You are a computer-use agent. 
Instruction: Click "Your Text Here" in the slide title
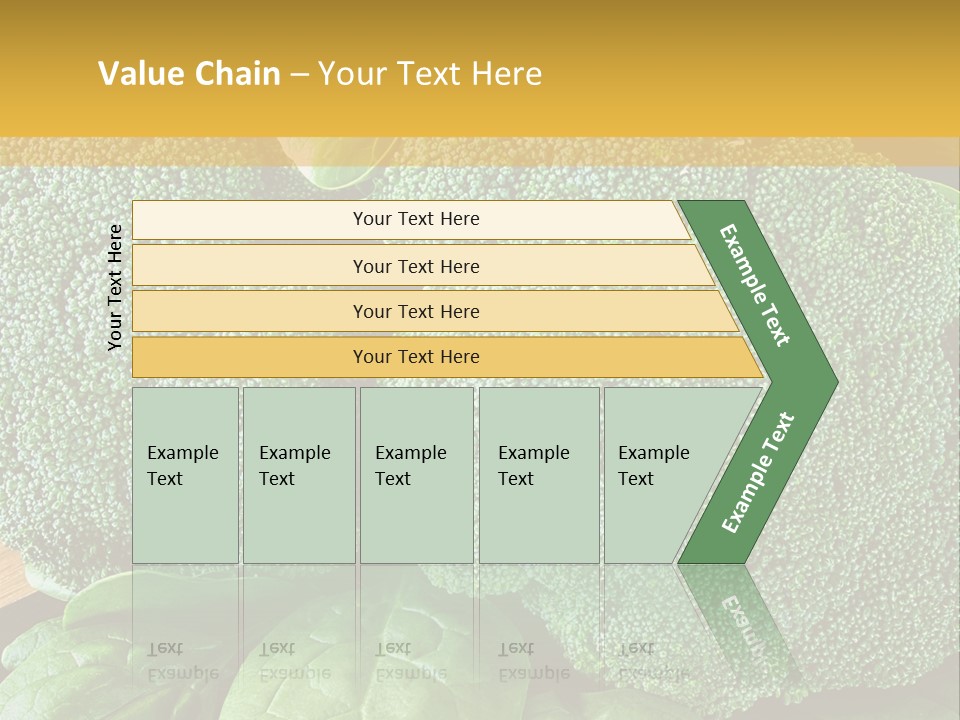(x=430, y=74)
